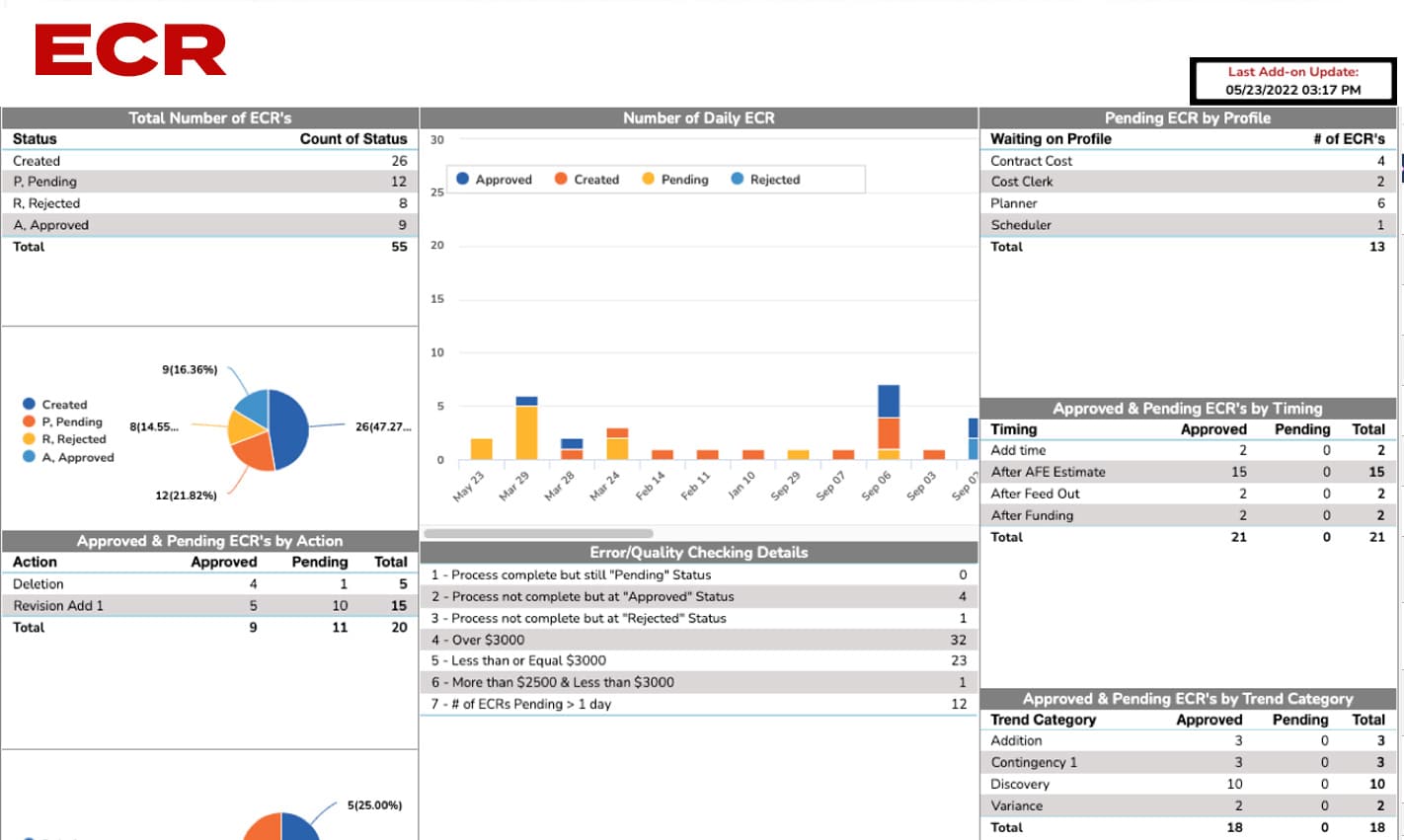Select '# of ECRs Pending > 1 day' row
Viewport: 1404px width, 840px height.
click(x=699, y=704)
